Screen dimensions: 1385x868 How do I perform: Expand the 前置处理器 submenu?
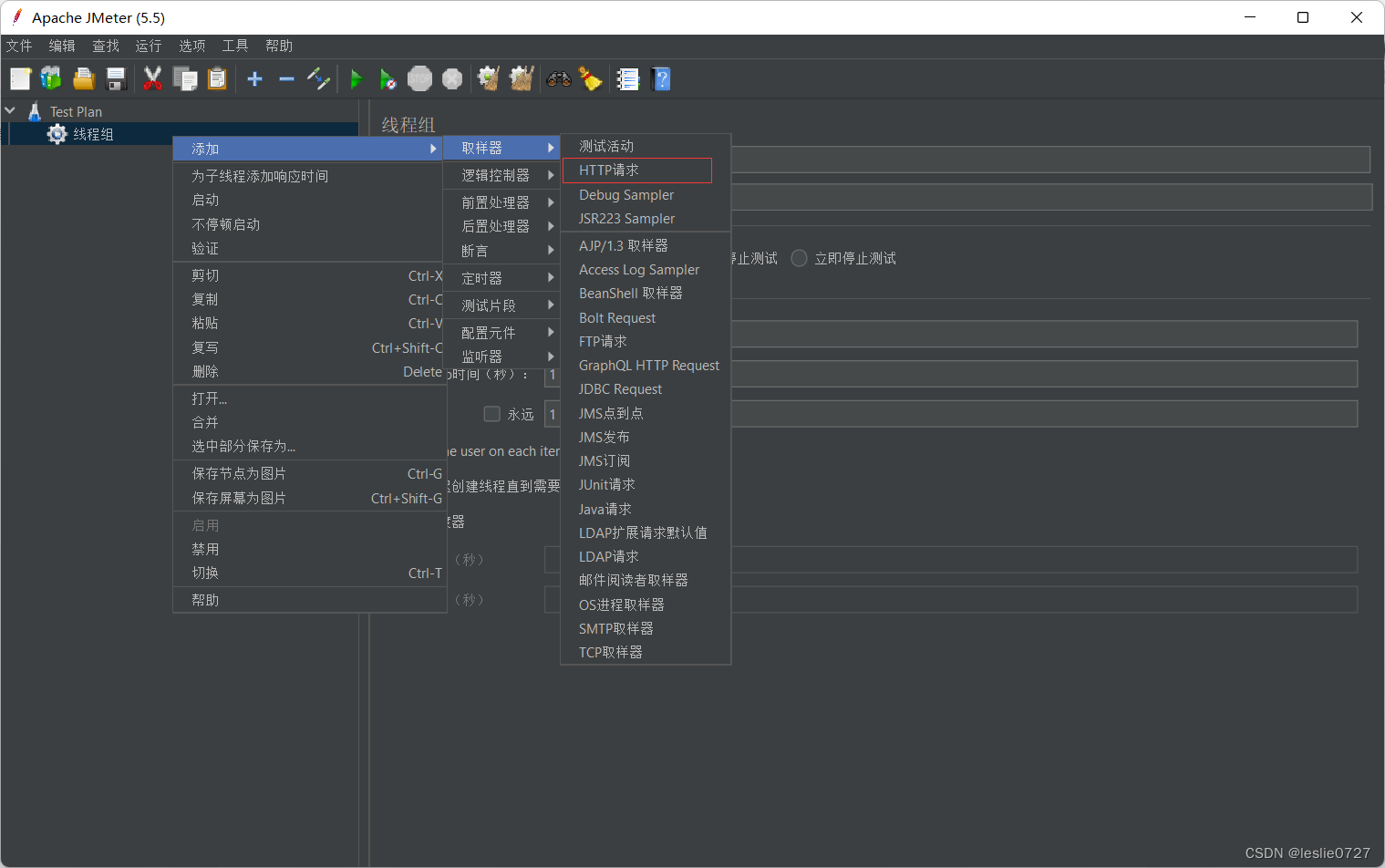coord(501,202)
